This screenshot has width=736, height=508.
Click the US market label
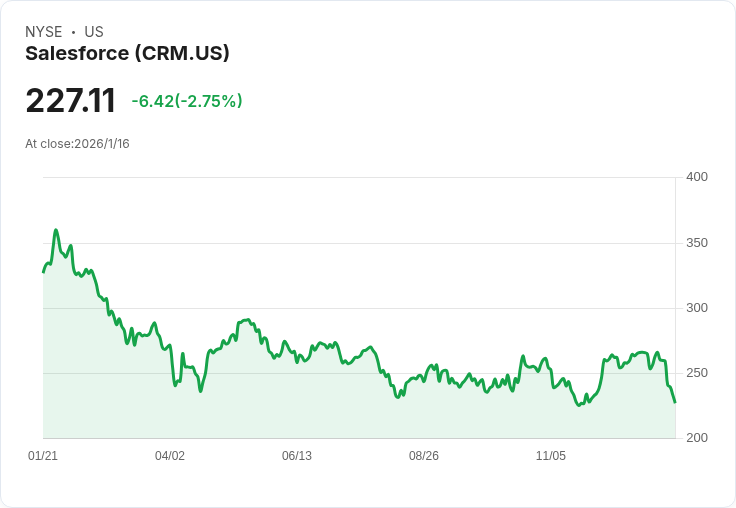pyautogui.click(x=94, y=32)
